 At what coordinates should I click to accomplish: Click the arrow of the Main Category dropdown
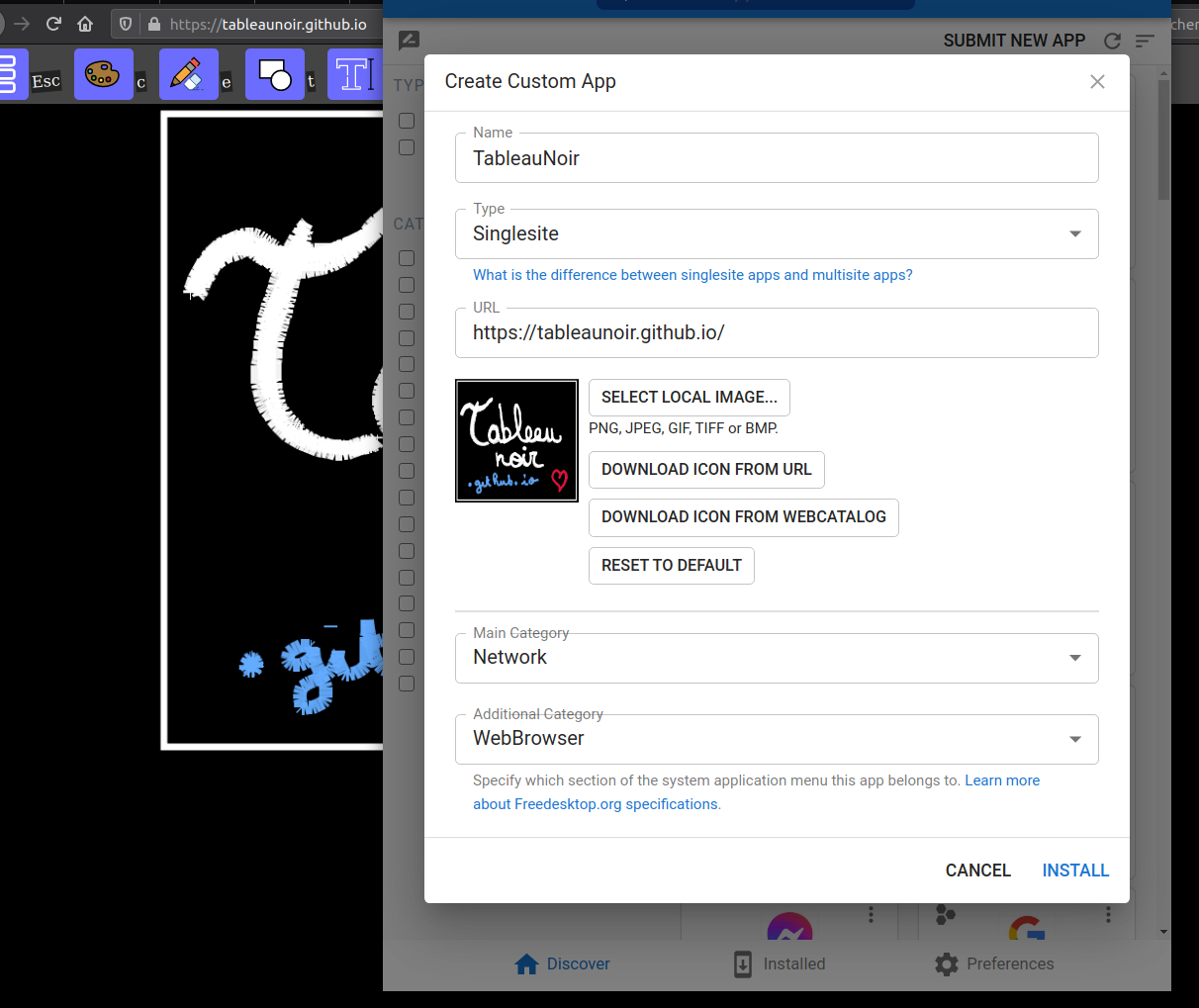click(1075, 658)
